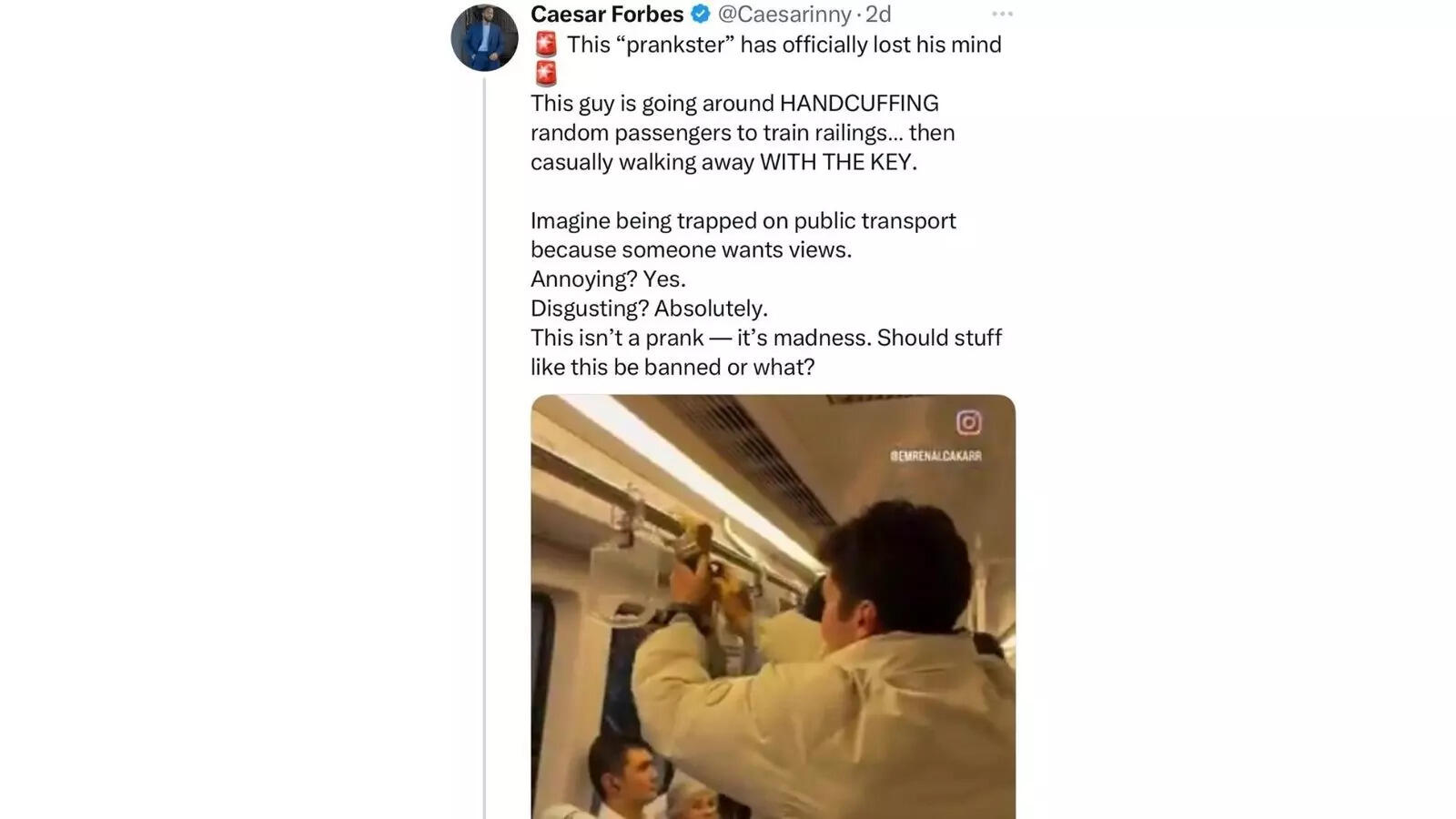Play the embedded train prank video
This screenshot has width=1456, height=819.
pyautogui.click(x=773, y=607)
